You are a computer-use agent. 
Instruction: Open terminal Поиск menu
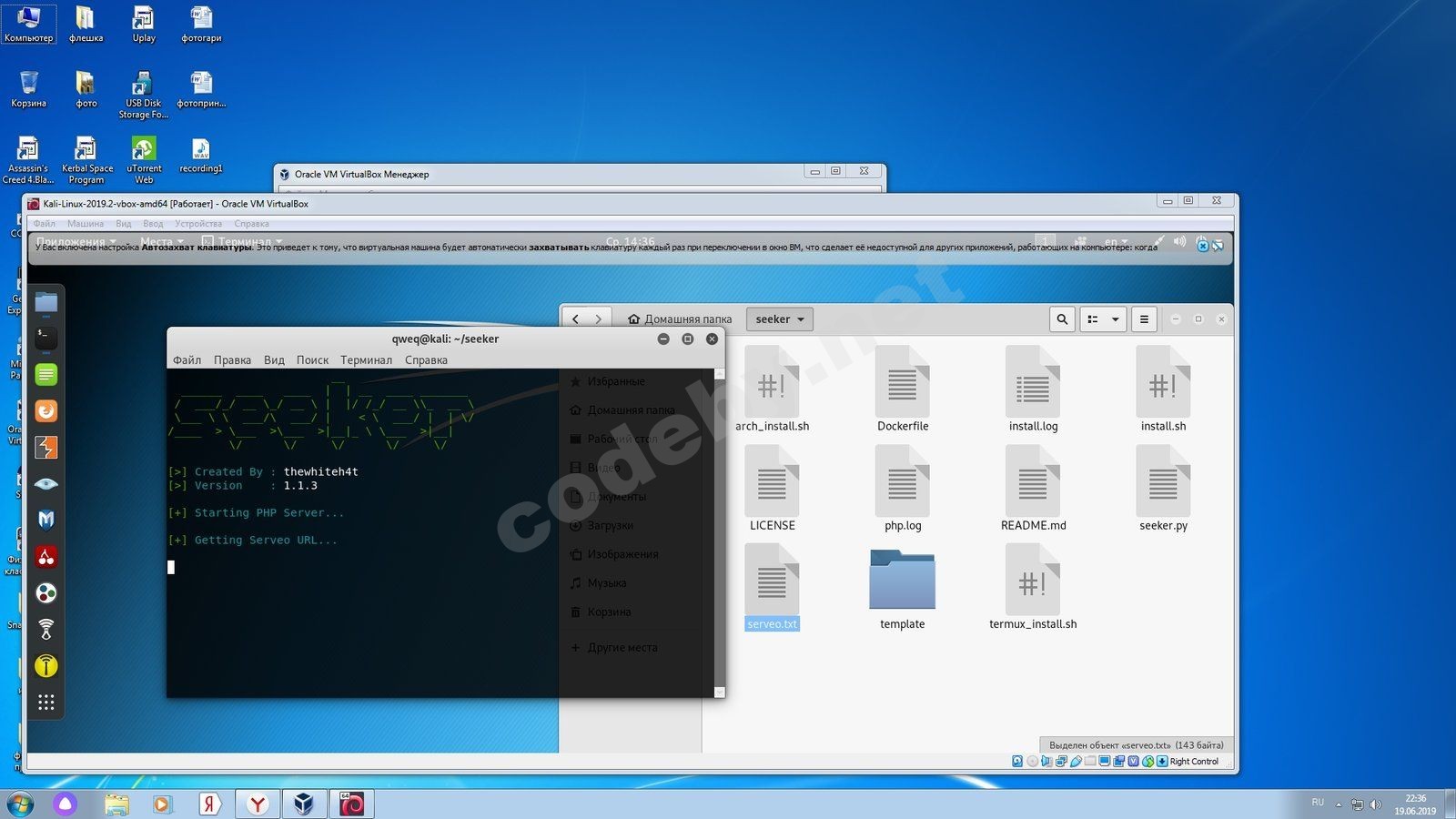[x=312, y=360]
